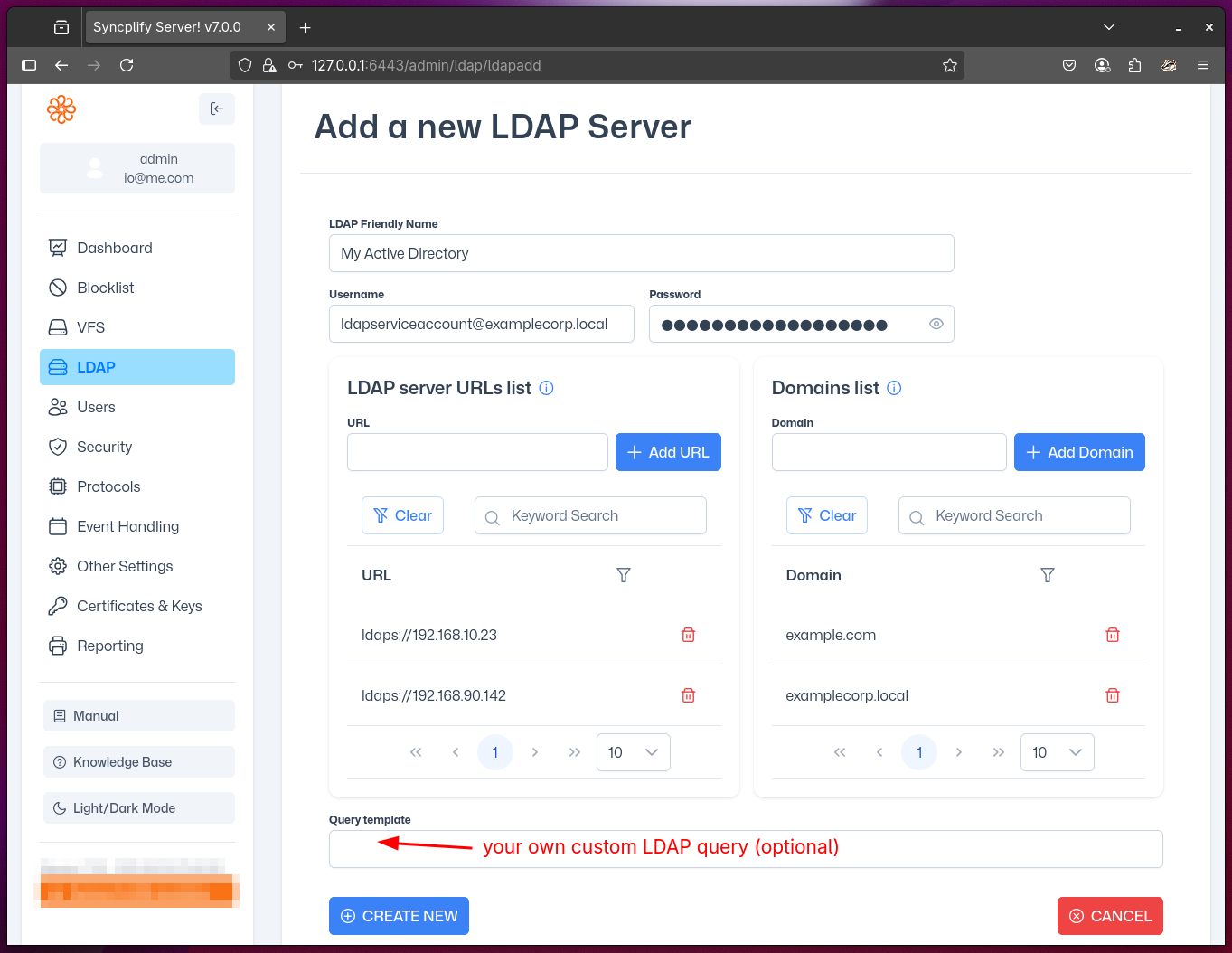
Task: Toggle Light/Dark Mode
Action: (139, 807)
